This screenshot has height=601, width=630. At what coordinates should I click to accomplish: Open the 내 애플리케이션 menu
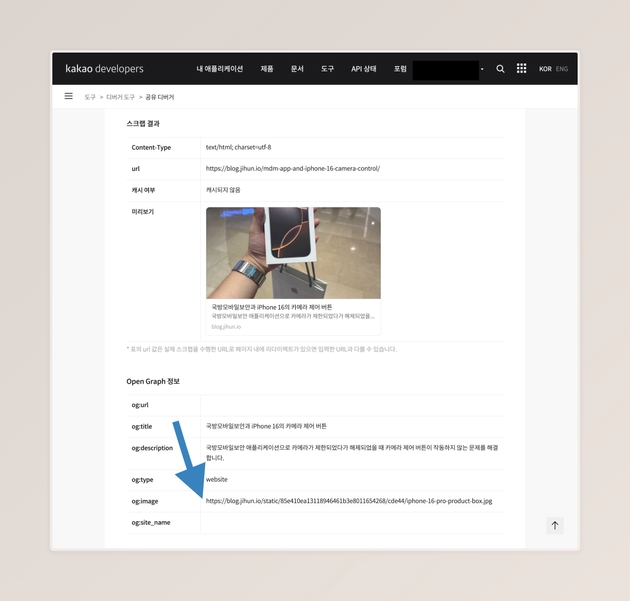219,69
